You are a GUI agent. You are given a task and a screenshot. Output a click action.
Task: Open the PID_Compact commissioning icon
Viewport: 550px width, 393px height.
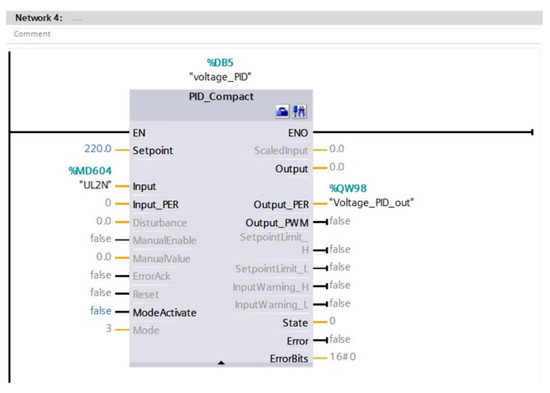(299, 112)
